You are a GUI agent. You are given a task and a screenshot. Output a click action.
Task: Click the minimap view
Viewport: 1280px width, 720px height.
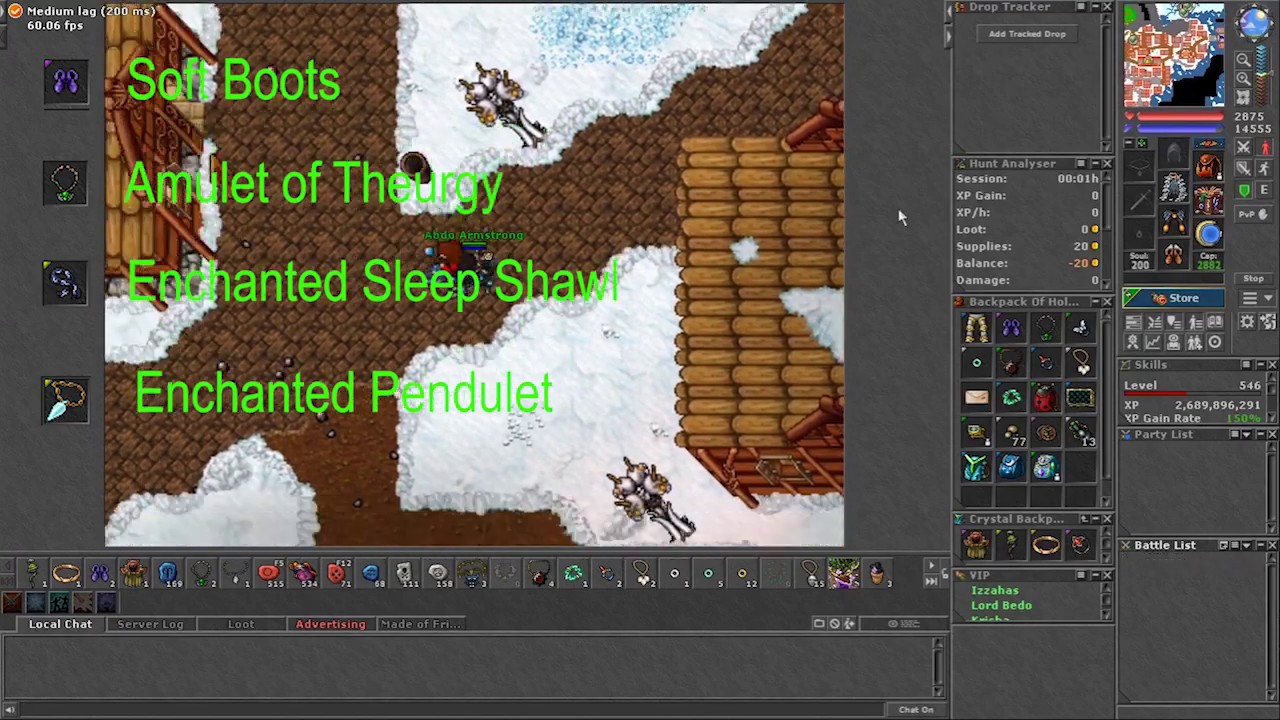(x=1174, y=55)
